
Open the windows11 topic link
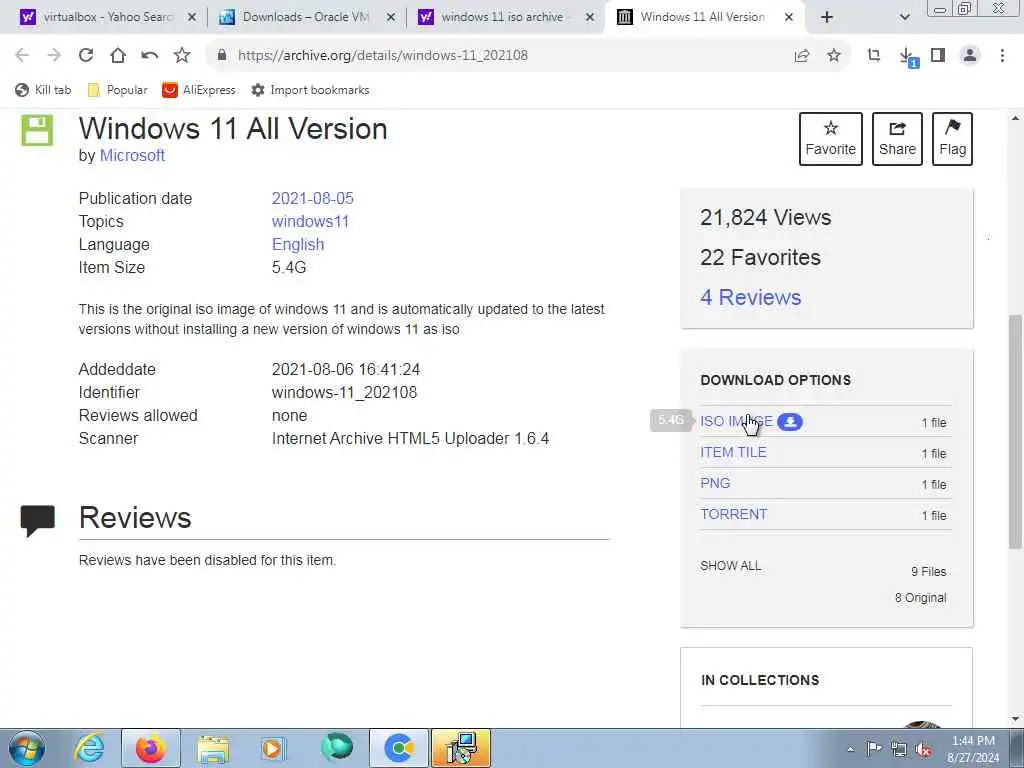[310, 221]
